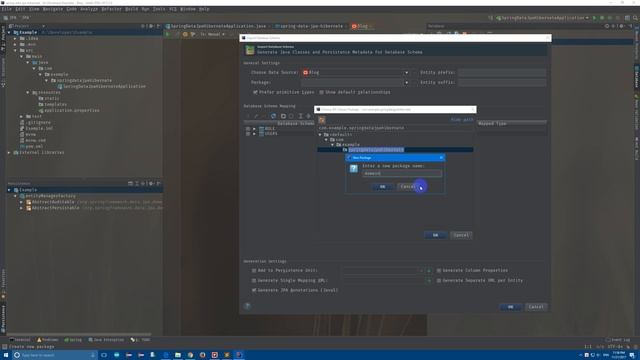Screen dimensions: 640x360
Task: Click Cancel in the Choose Package dialog
Action: pyautogui.click(x=461, y=235)
